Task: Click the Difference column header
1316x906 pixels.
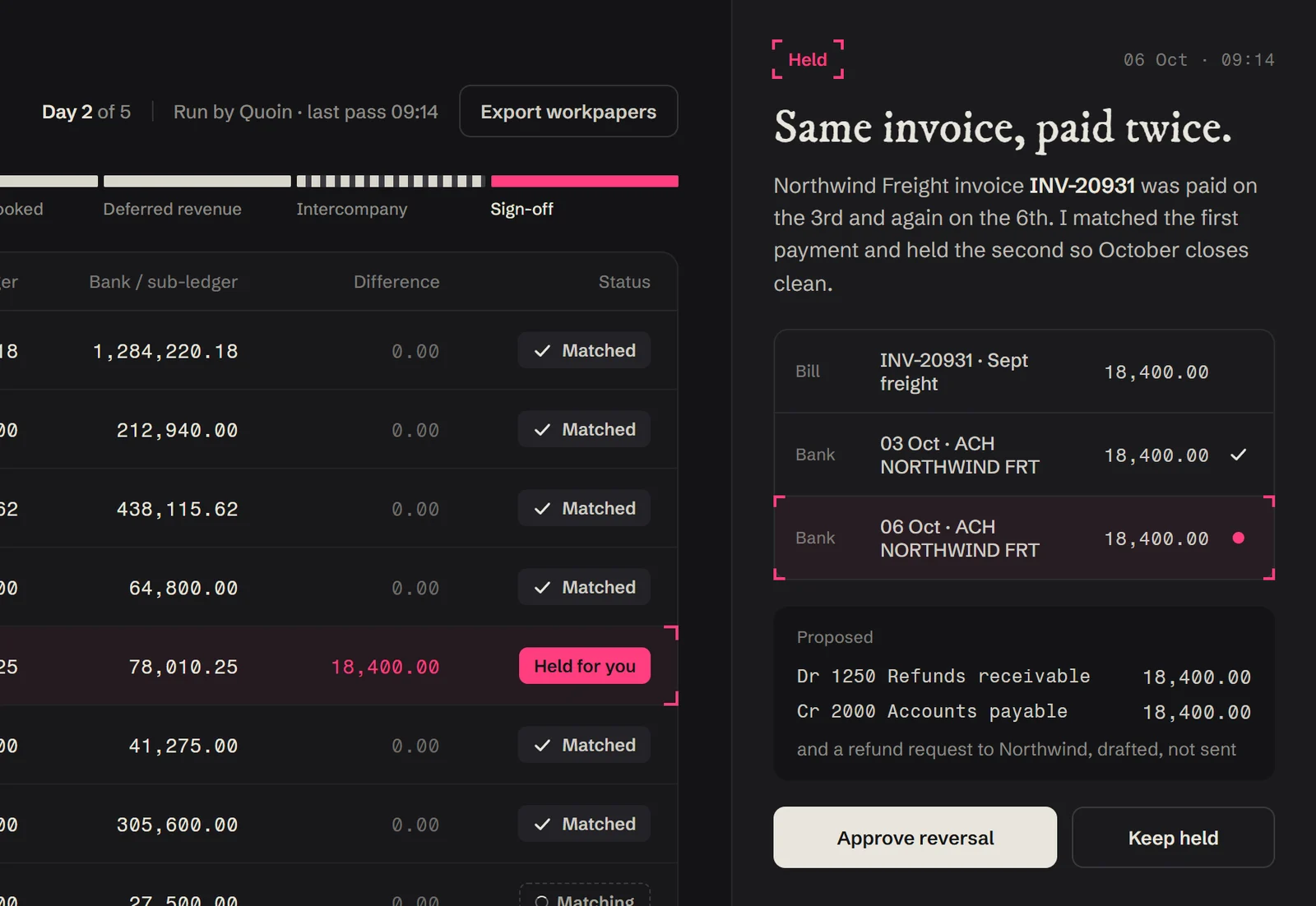Action: 396,282
